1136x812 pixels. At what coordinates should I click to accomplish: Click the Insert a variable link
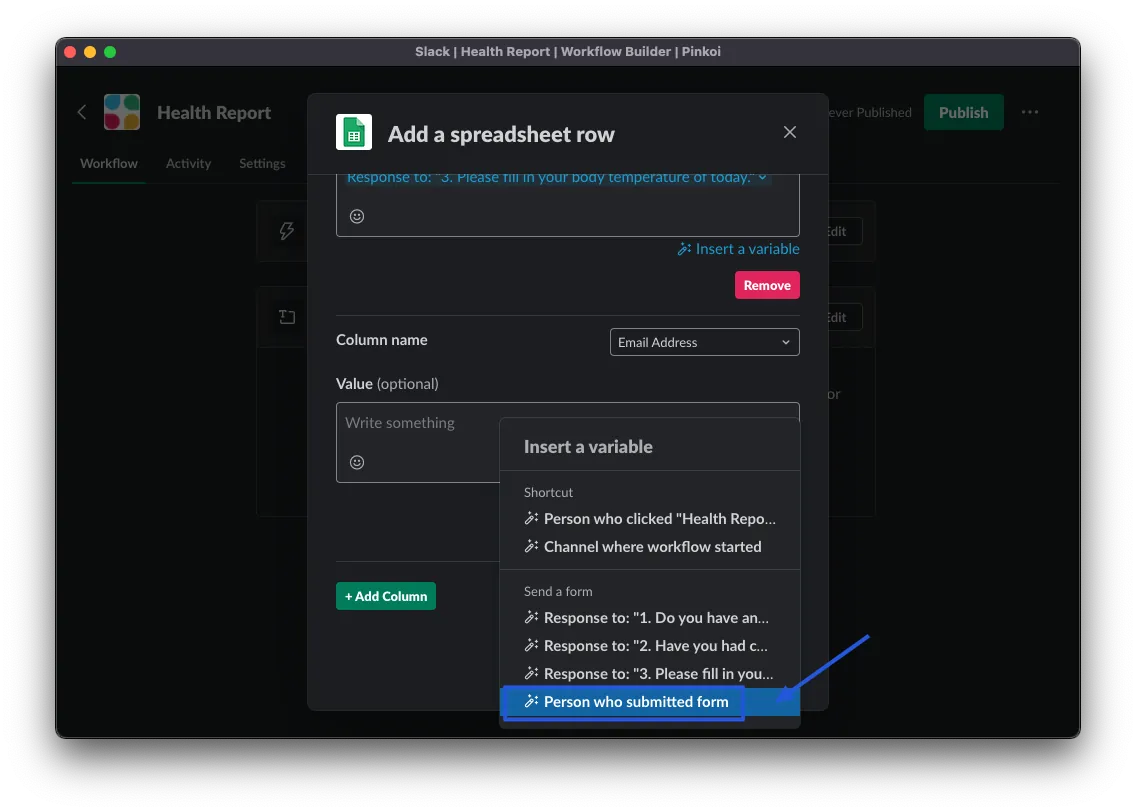coord(739,249)
